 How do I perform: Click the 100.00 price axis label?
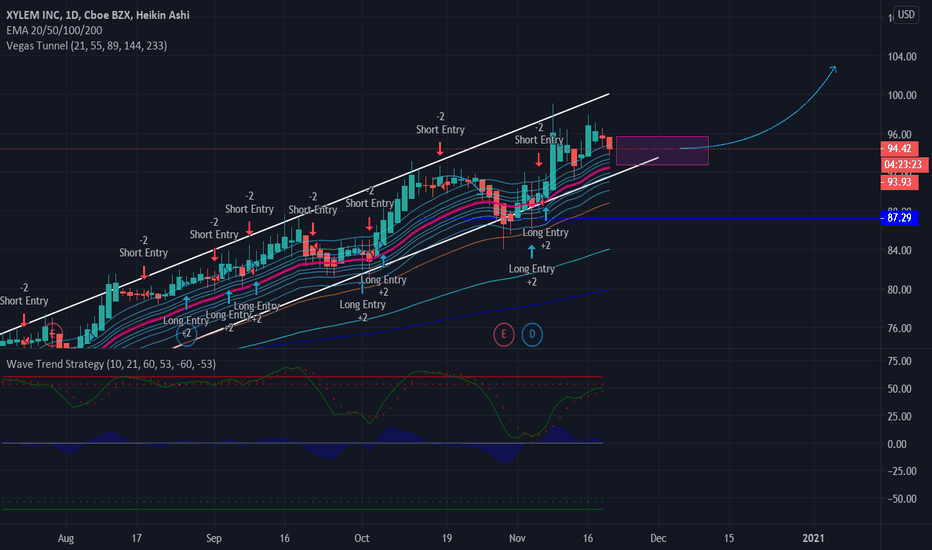902,95
